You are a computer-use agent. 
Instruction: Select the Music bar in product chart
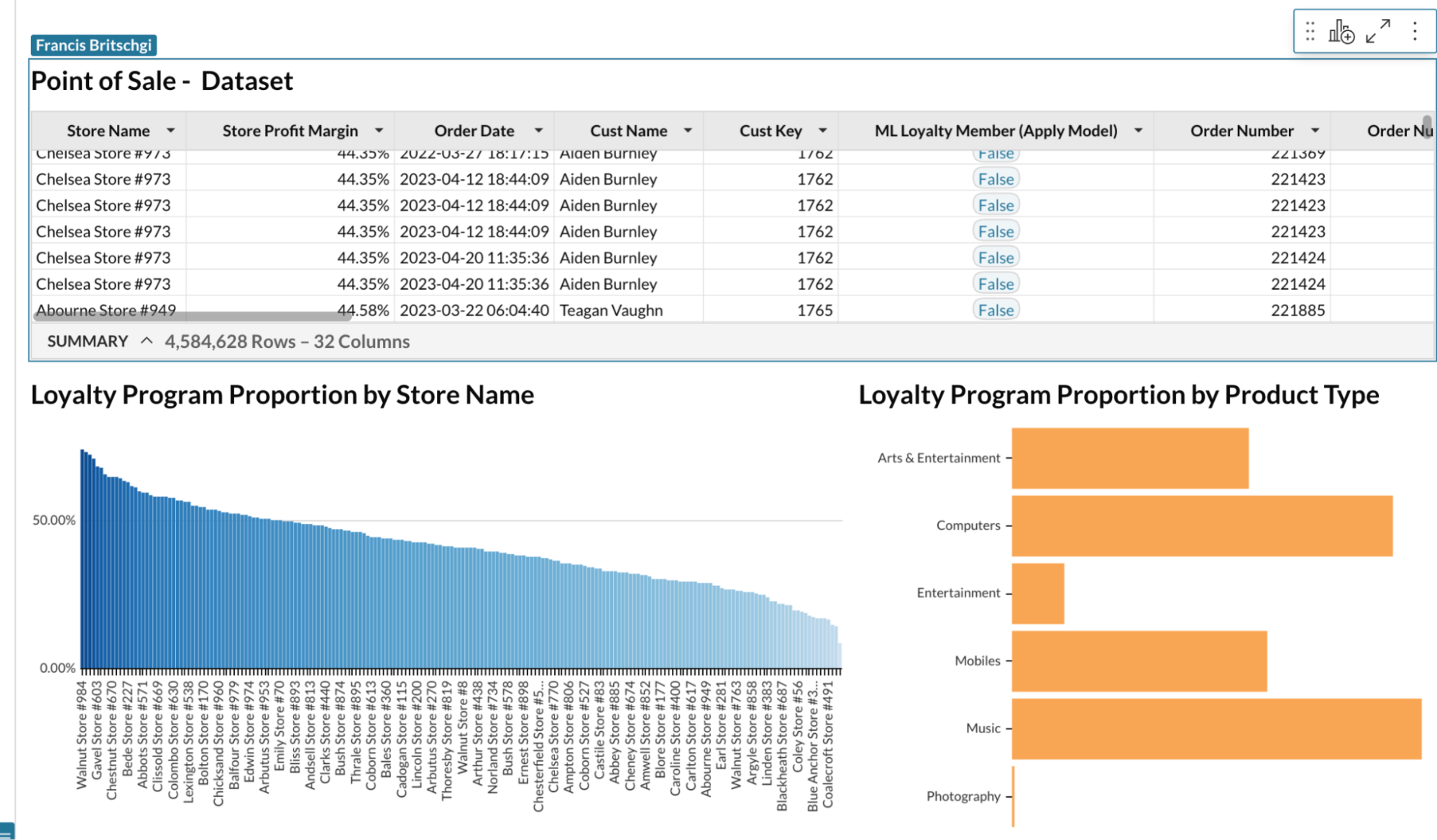tap(1216, 728)
